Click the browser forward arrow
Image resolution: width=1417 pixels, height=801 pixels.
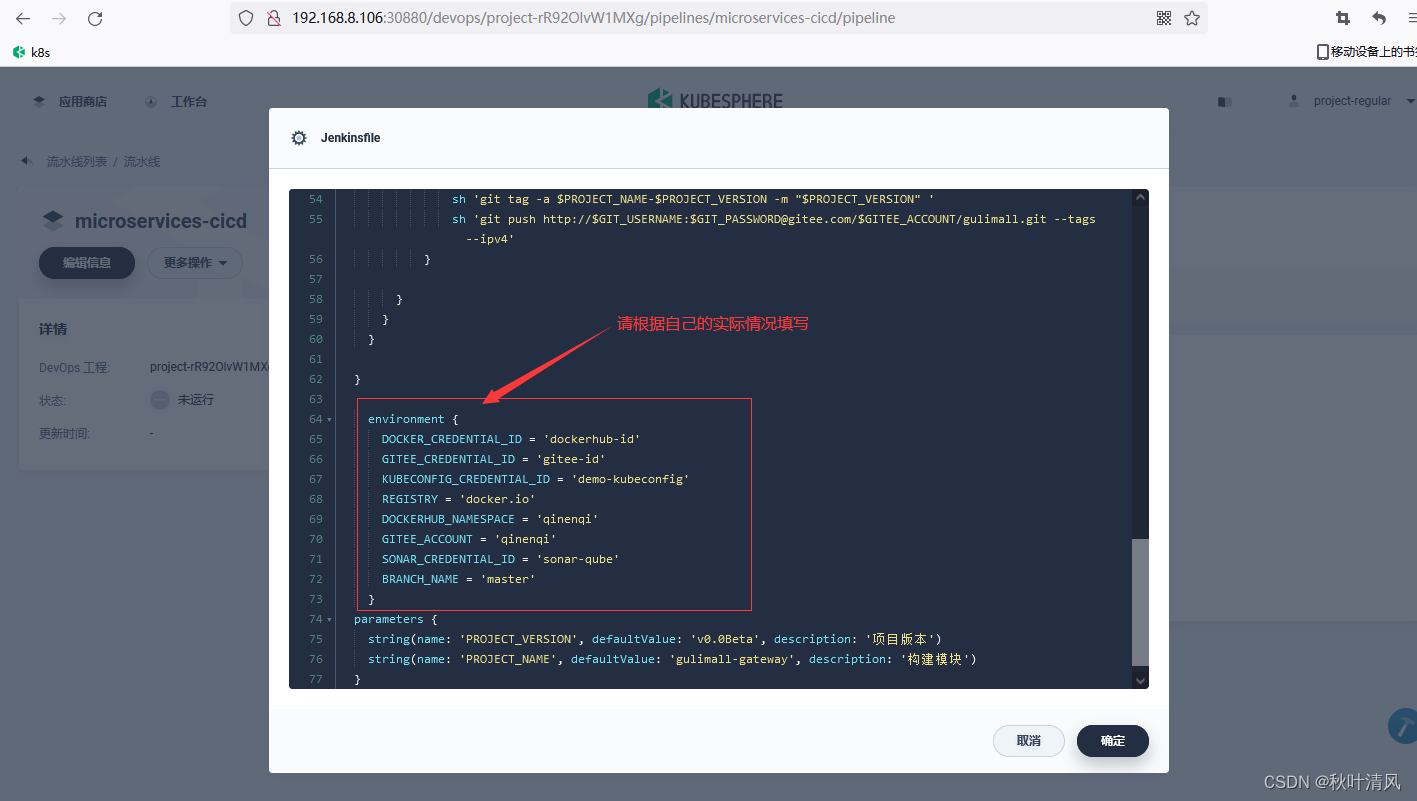point(59,18)
